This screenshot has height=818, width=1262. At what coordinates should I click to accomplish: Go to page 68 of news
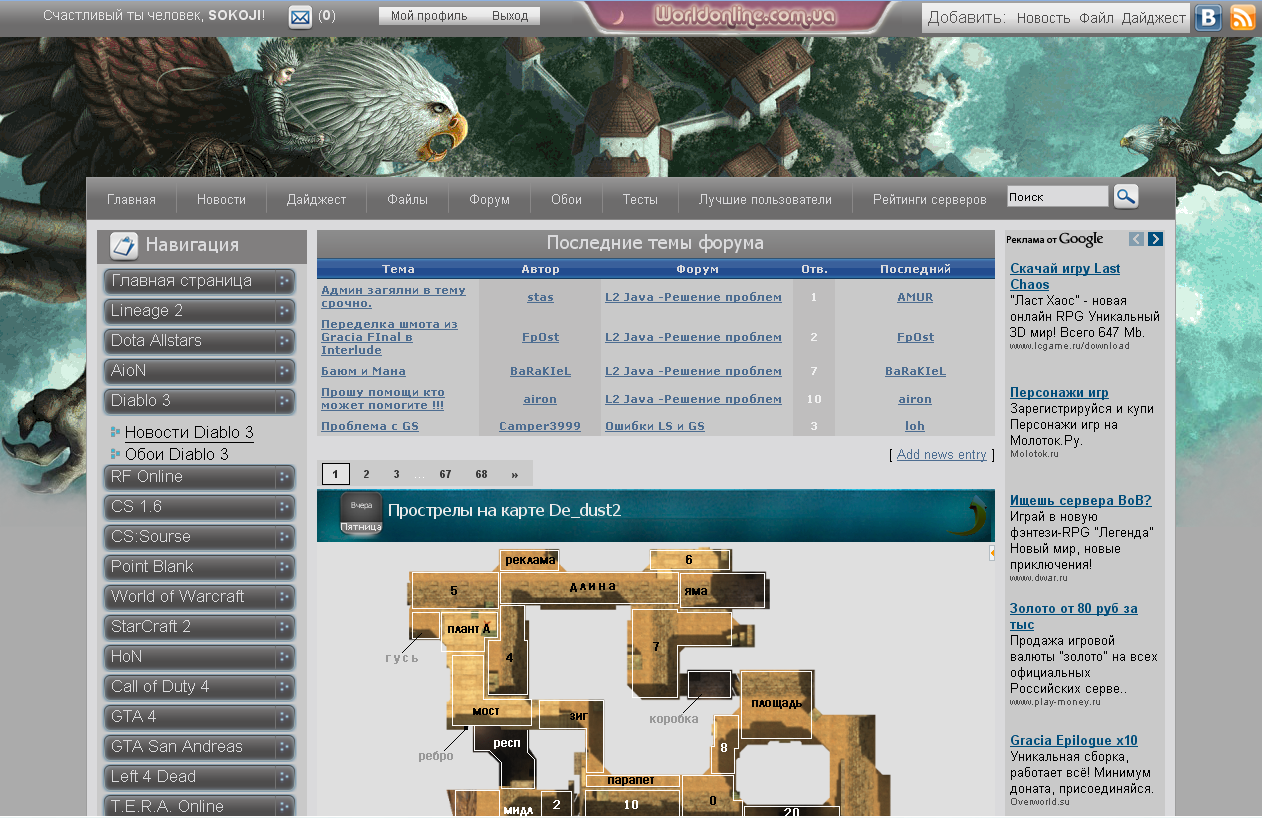(x=481, y=474)
